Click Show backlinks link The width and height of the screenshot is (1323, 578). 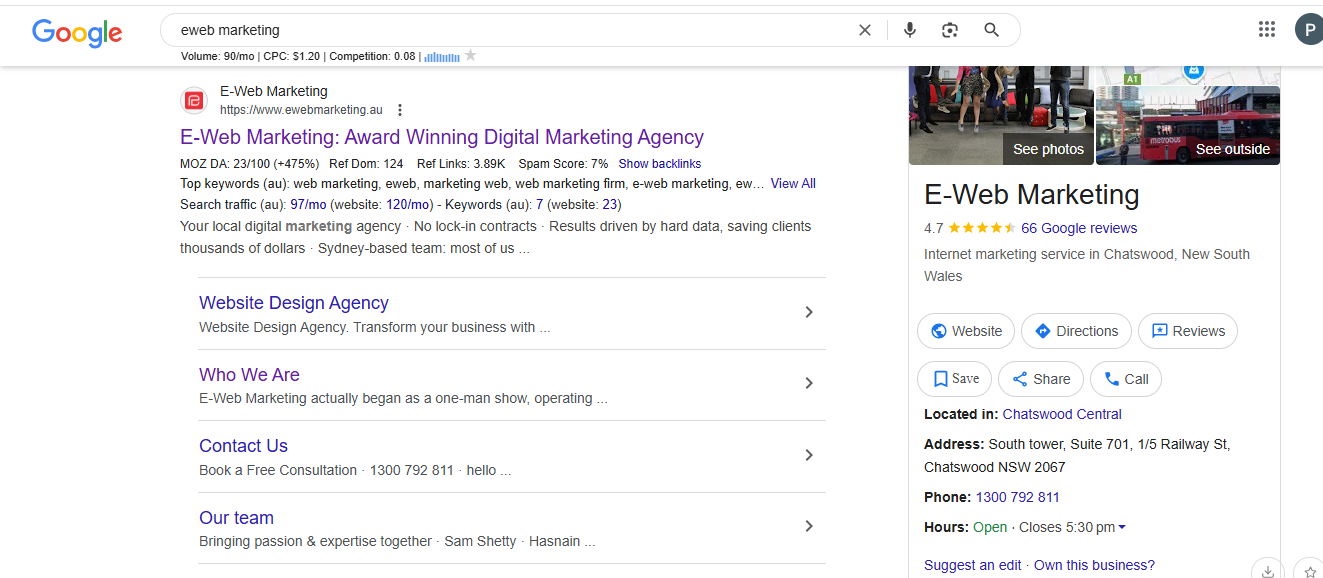(660, 163)
